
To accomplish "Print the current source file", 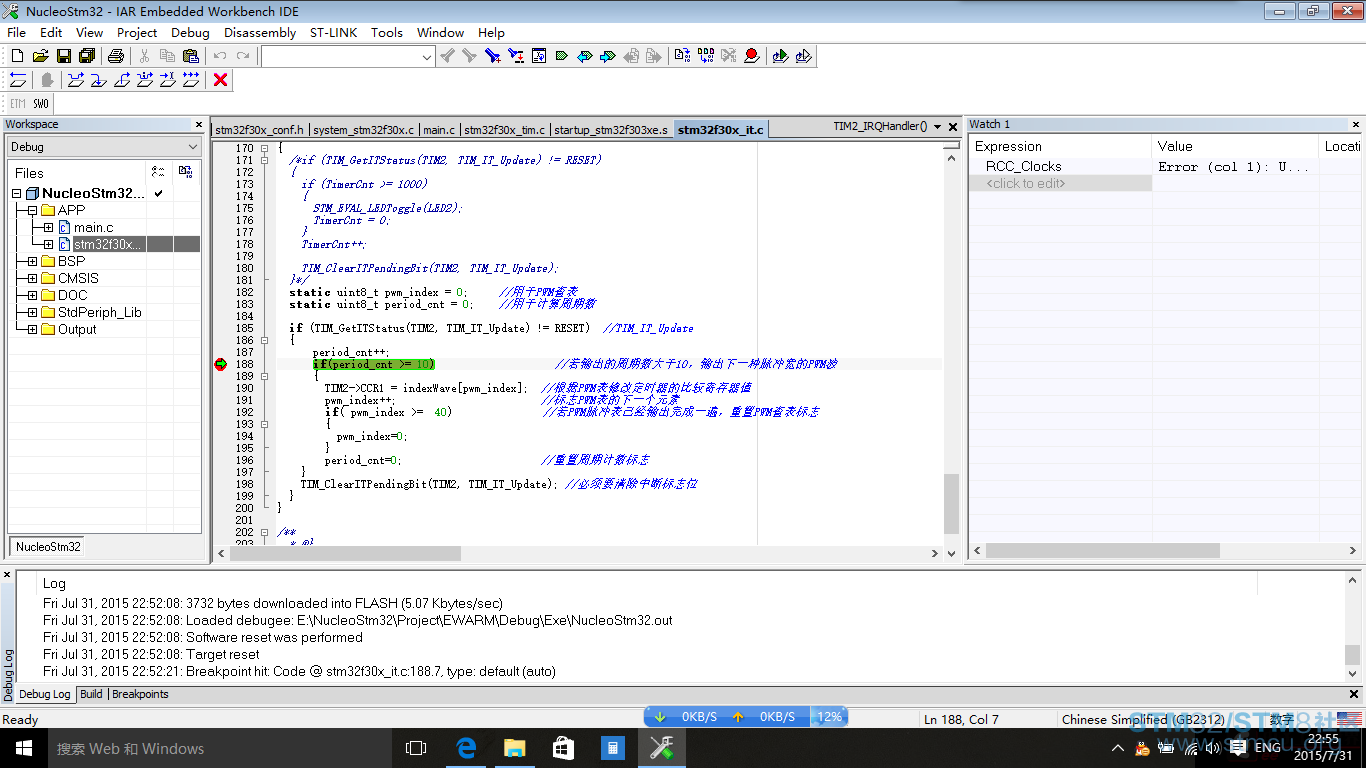I will click(115, 56).
